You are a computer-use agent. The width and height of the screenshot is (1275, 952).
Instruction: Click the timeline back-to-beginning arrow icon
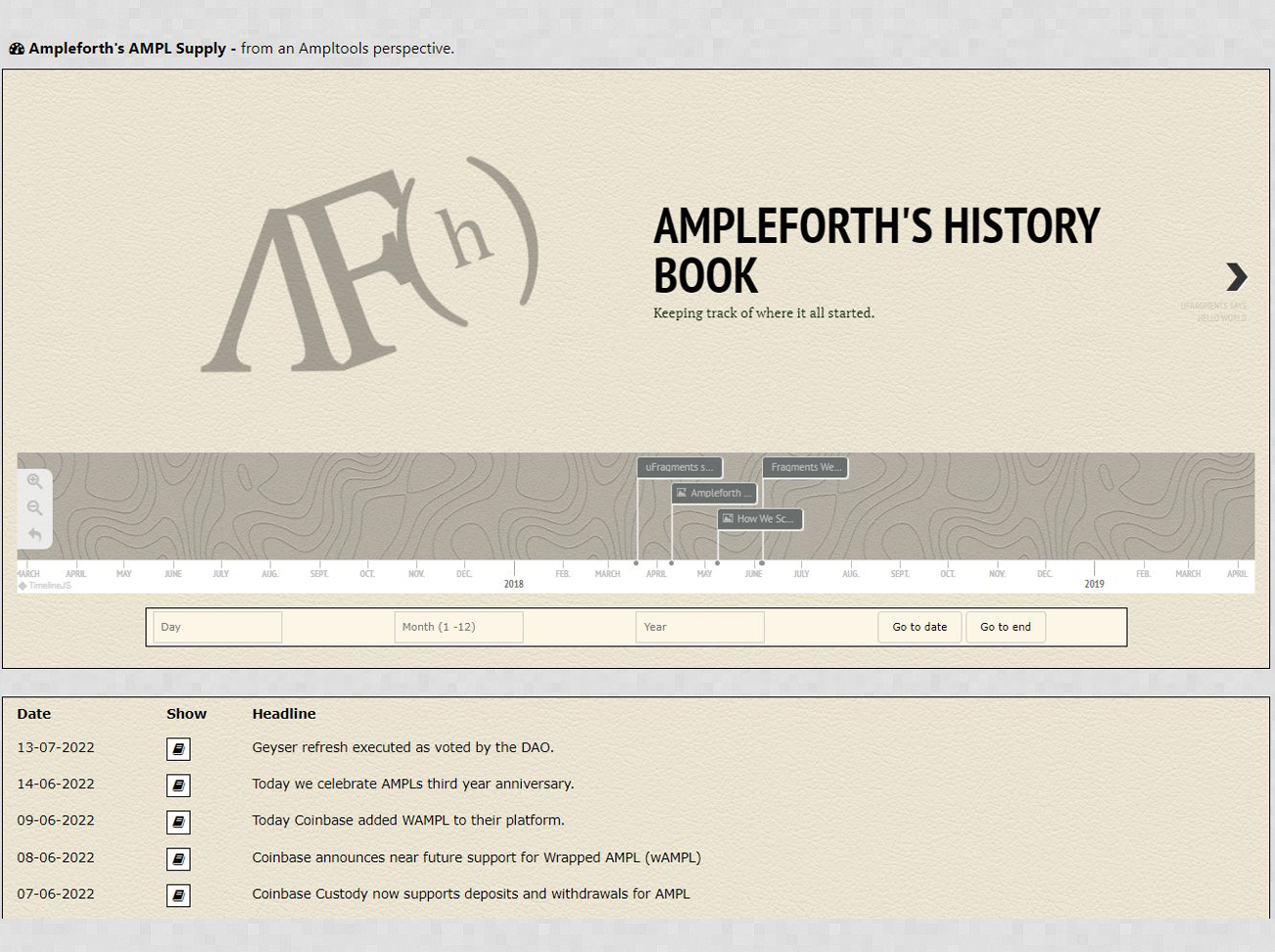point(34,535)
